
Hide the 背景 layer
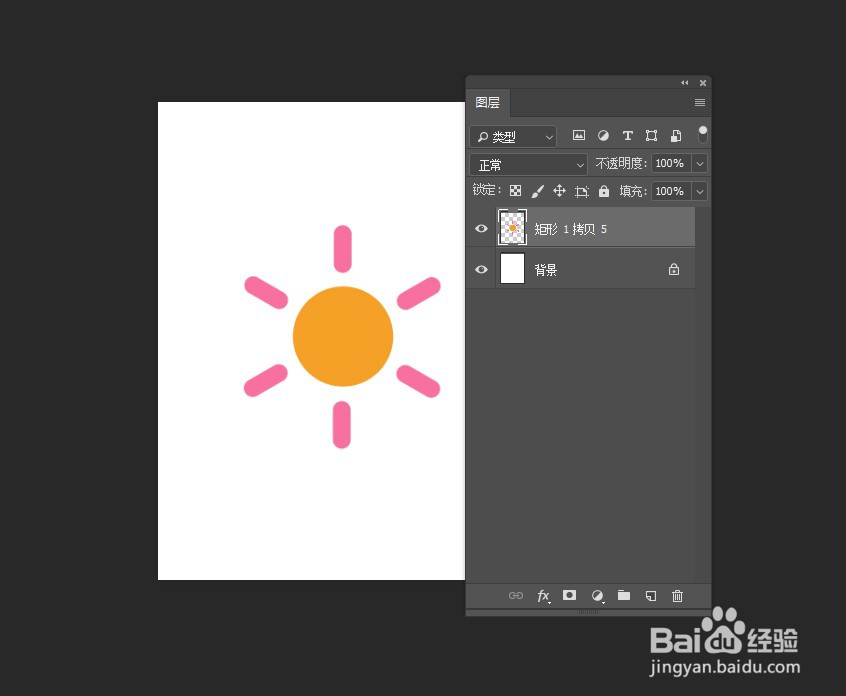(481, 269)
